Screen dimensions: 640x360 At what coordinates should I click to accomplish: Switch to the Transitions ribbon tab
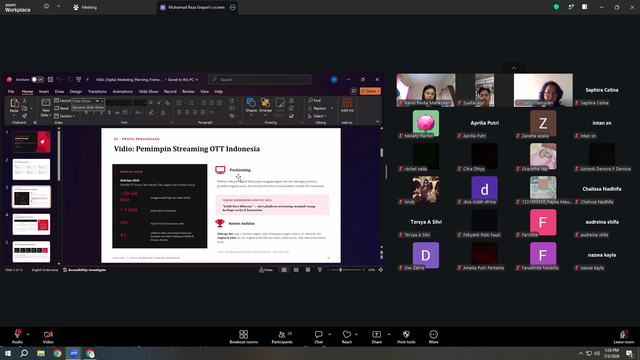coord(97,91)
